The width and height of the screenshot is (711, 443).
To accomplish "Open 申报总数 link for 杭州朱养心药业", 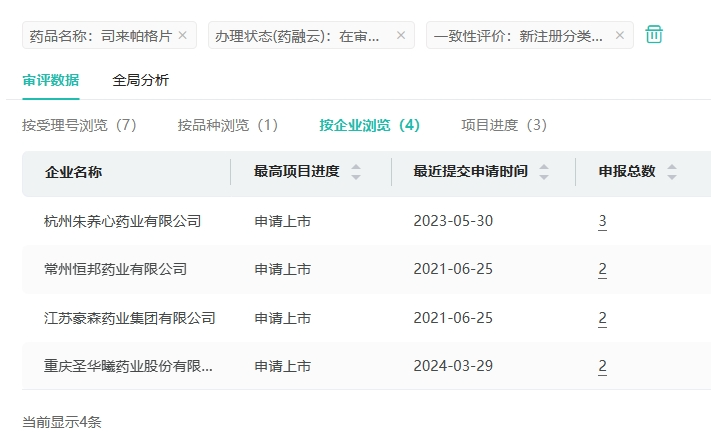I will point(602,221).
